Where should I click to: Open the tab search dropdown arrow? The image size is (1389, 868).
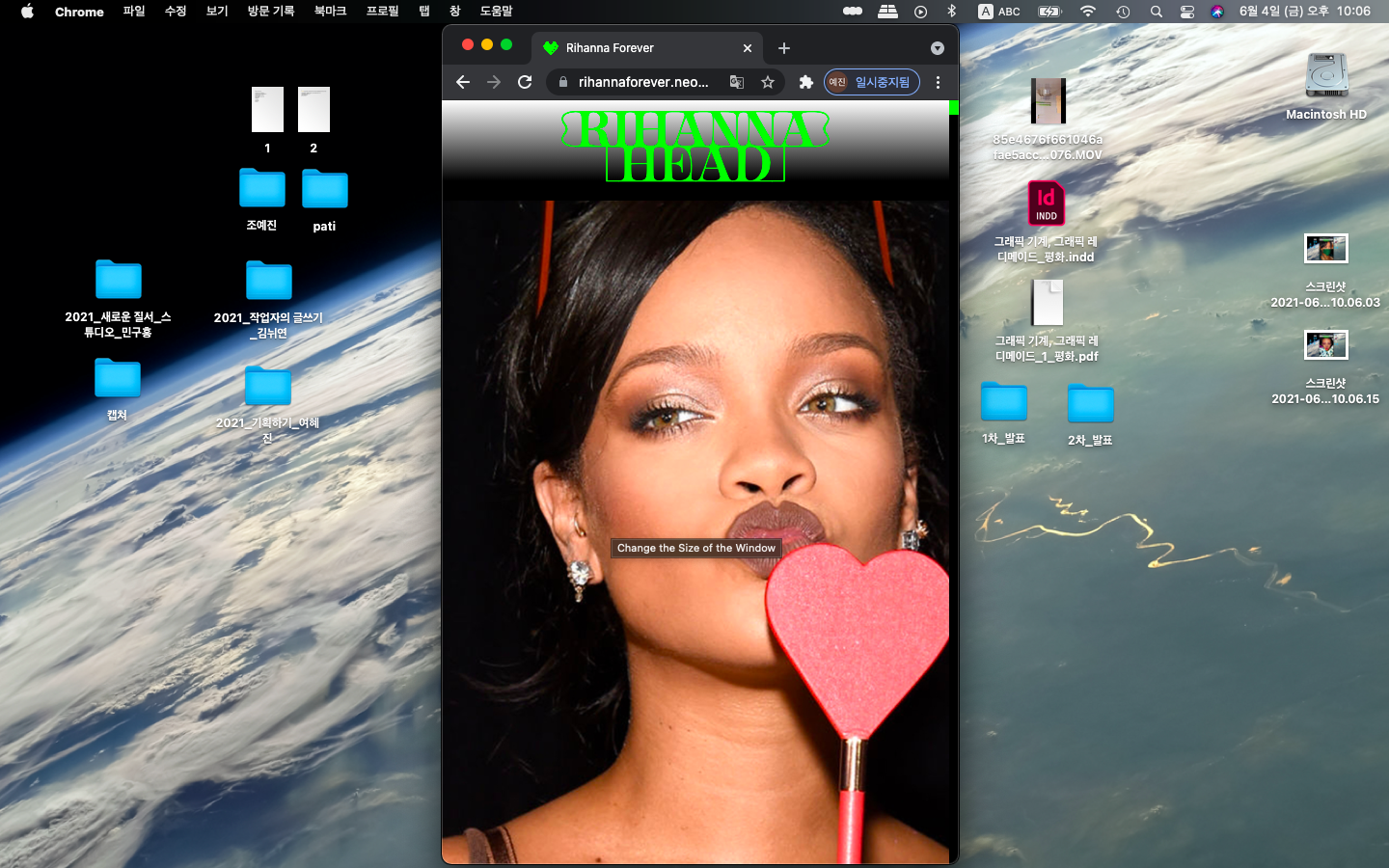click(x=938, y=48)
